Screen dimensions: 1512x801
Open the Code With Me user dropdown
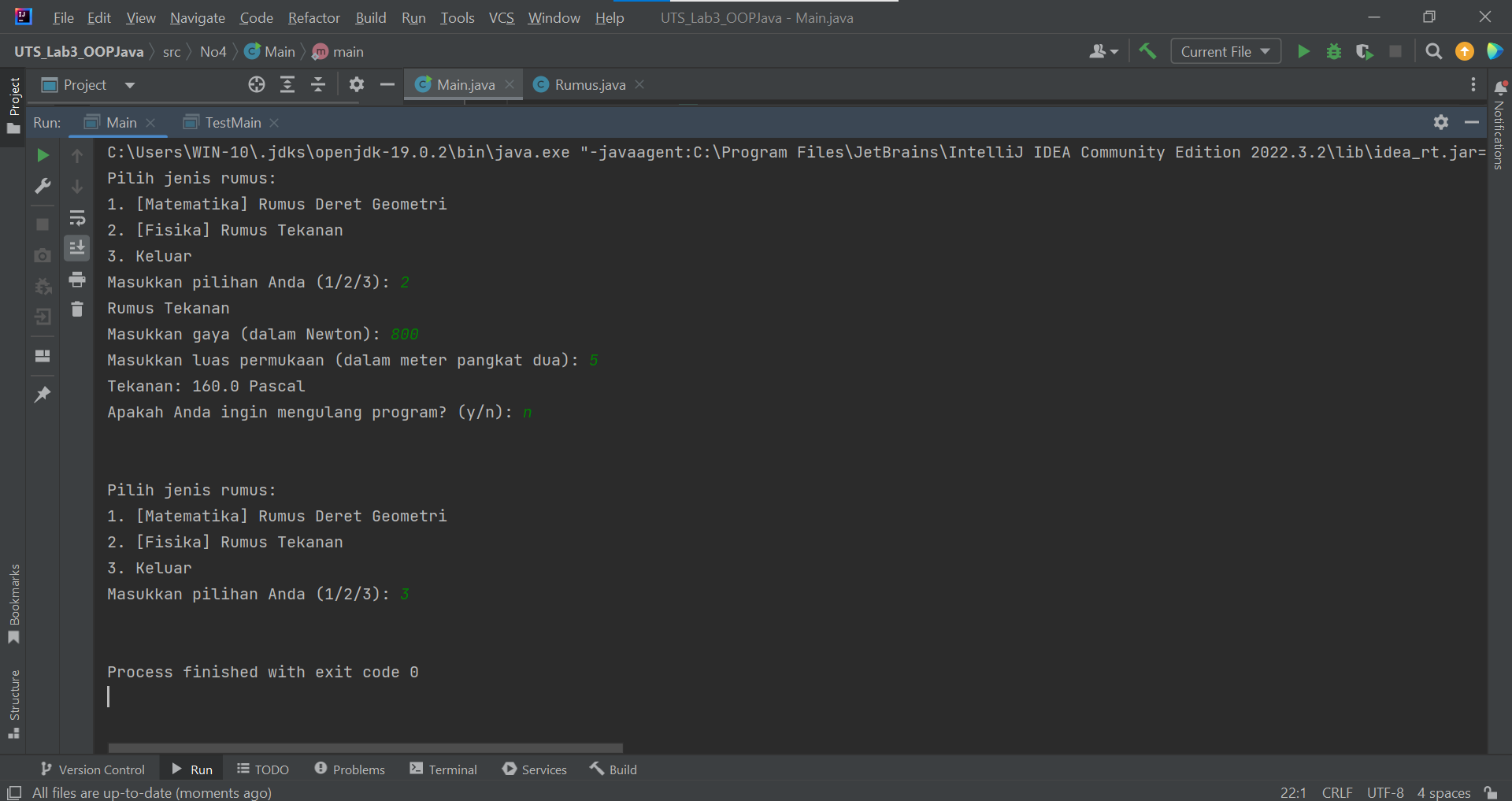pyautogui.click(x=1102, y=51)
